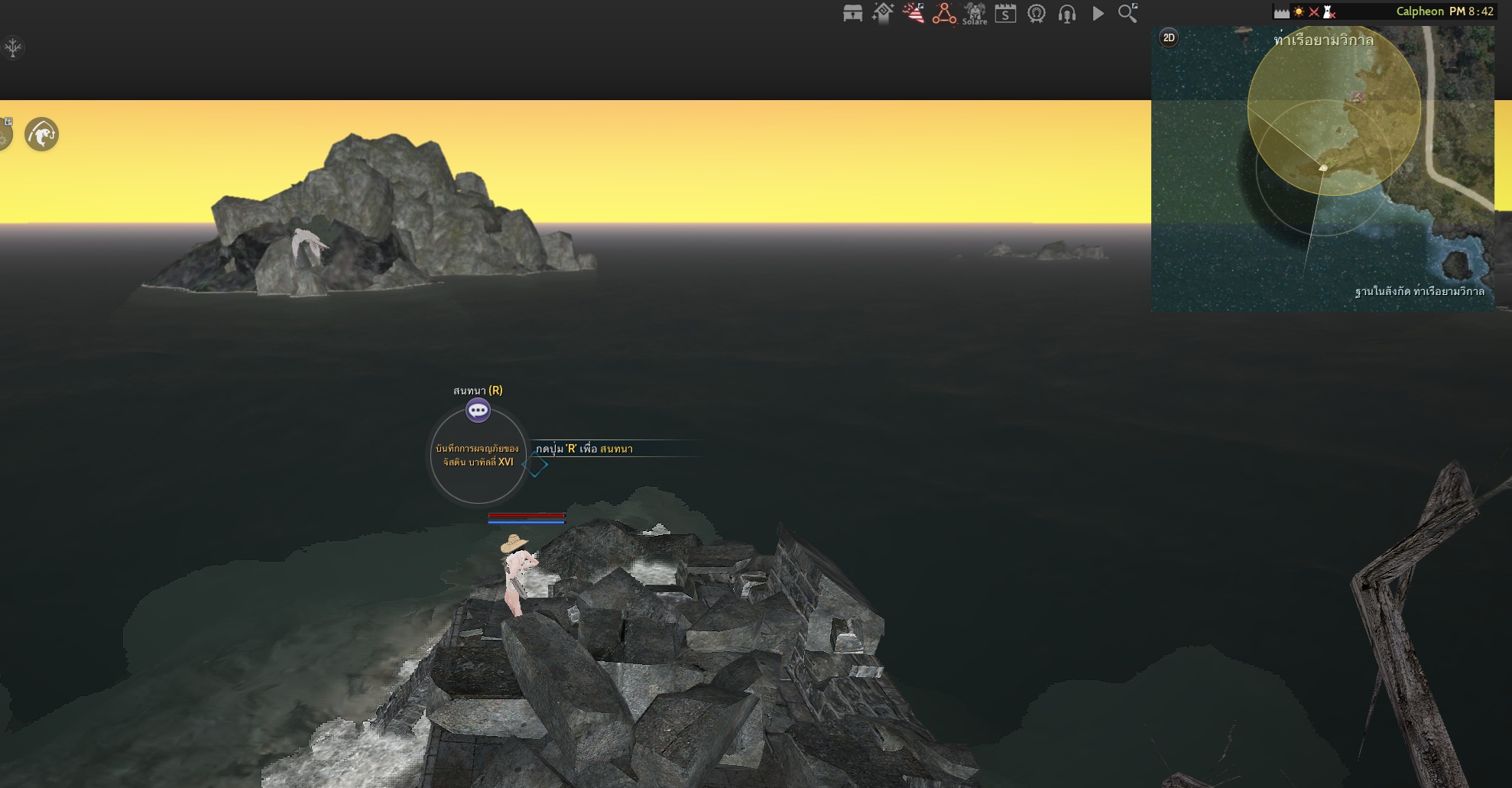Open the party popper event icon
Viewport: 1512px width, 788px height.
pyautogui.click(x=913, y=13)
